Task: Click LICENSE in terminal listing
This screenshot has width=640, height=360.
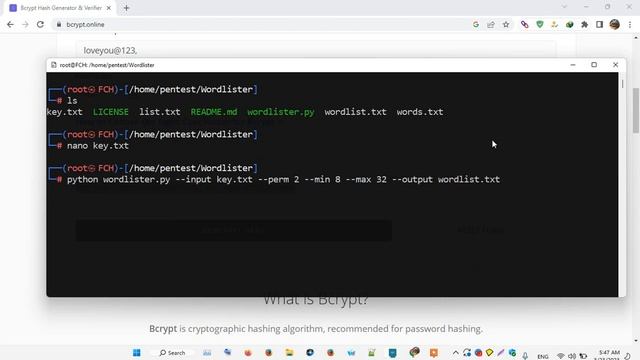Action: pos(111,112)
